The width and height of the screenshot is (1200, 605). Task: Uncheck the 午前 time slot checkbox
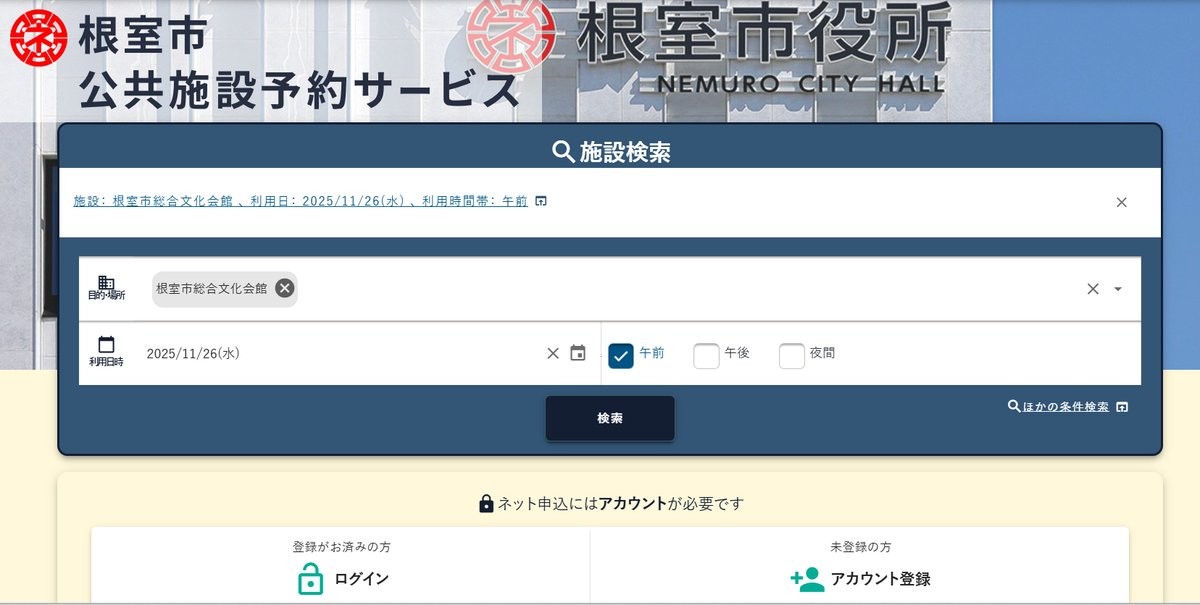coord(621,355)
